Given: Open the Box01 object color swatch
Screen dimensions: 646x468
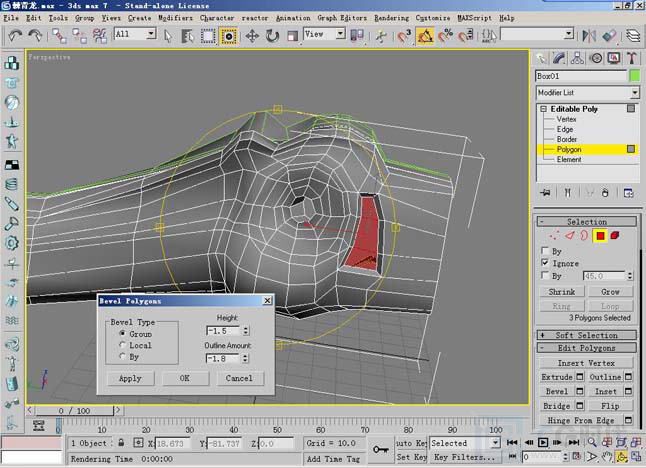Looking at the screenshot, I should pyautogui.click(x=634, y=76).
